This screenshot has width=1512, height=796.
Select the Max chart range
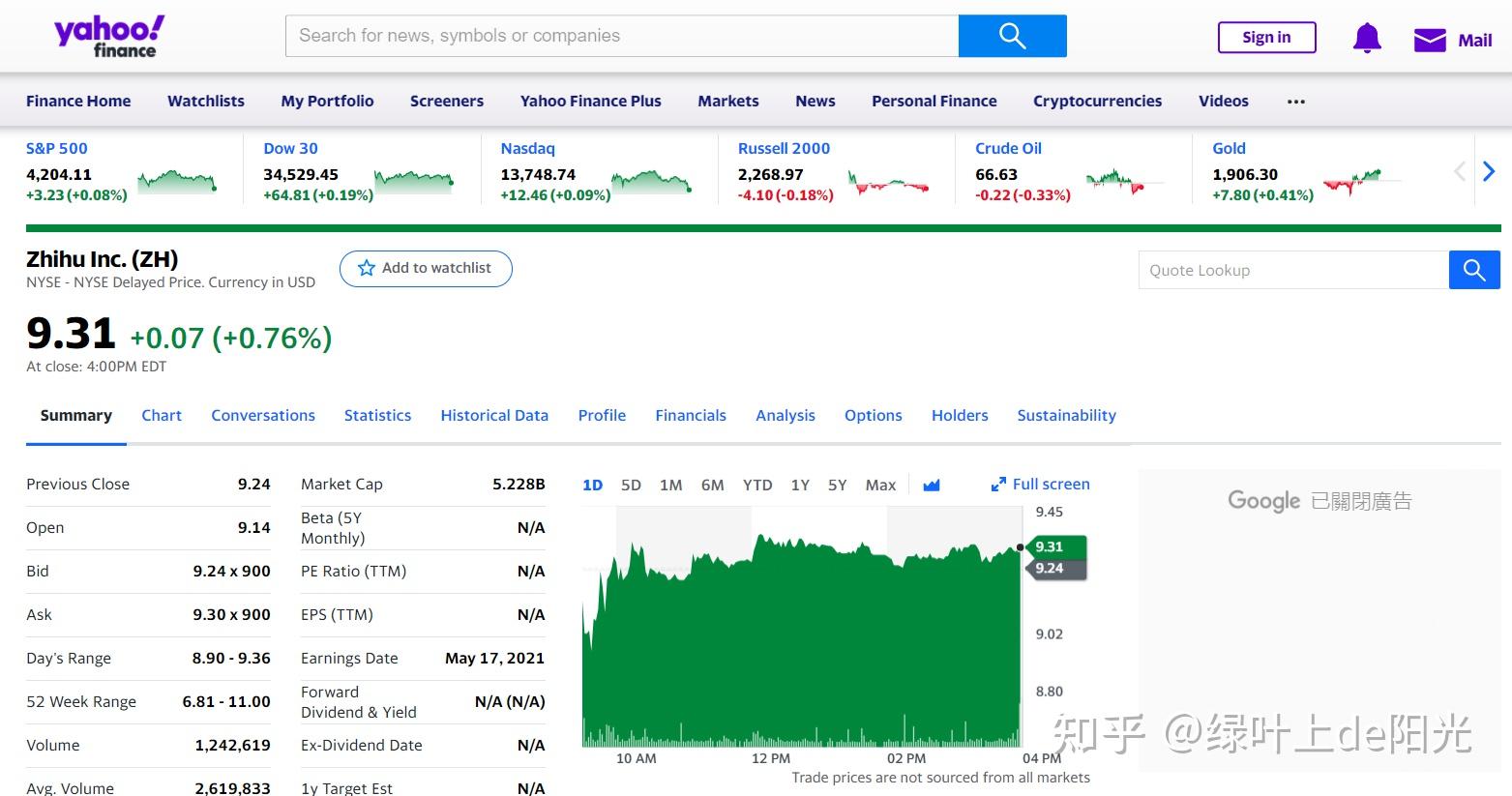(880, 485)
